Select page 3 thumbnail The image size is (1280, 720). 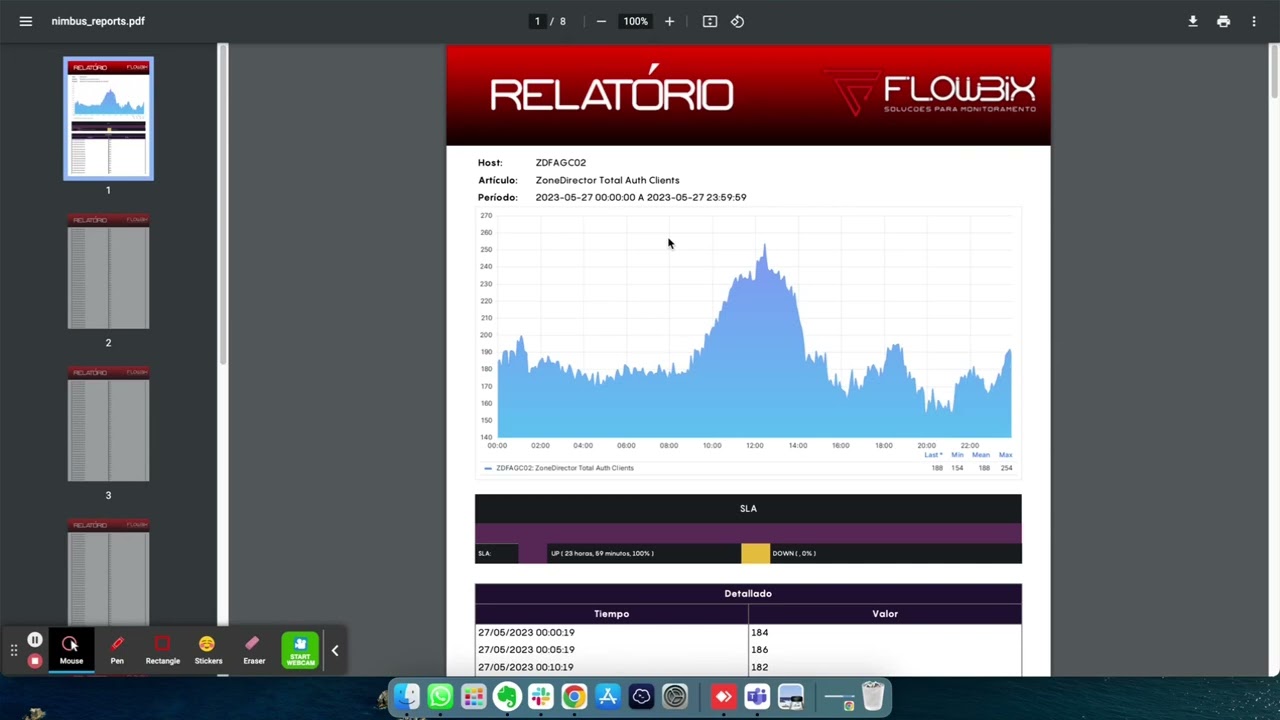(108, 424)
